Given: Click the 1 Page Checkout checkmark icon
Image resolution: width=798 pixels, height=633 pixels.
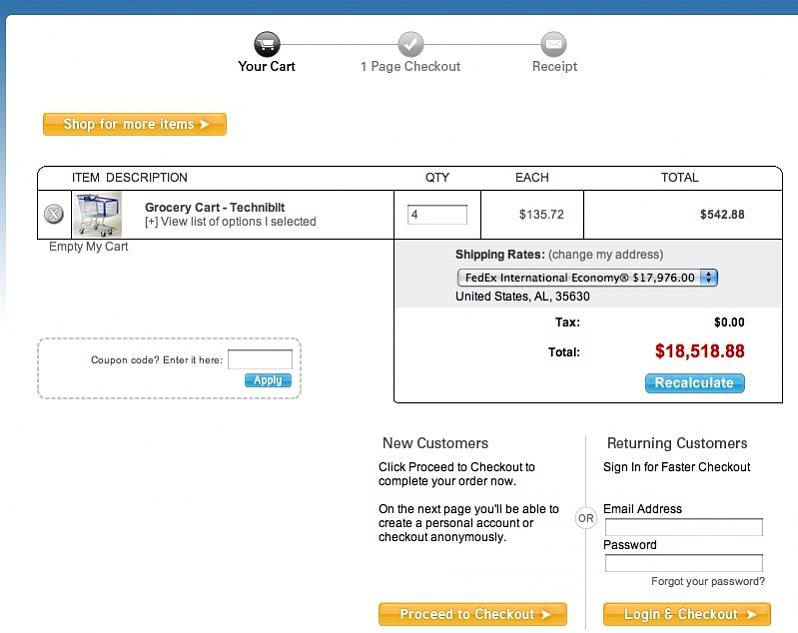Looking at the screenshot, I should pyautogui.click(x=411, y=44).
